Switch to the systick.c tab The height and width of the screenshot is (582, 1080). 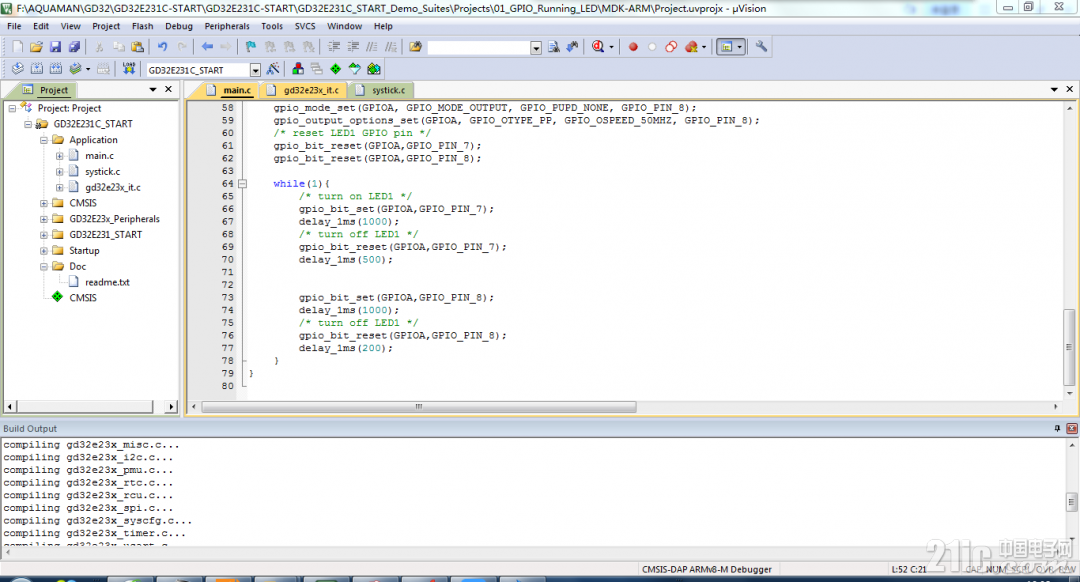382,90
